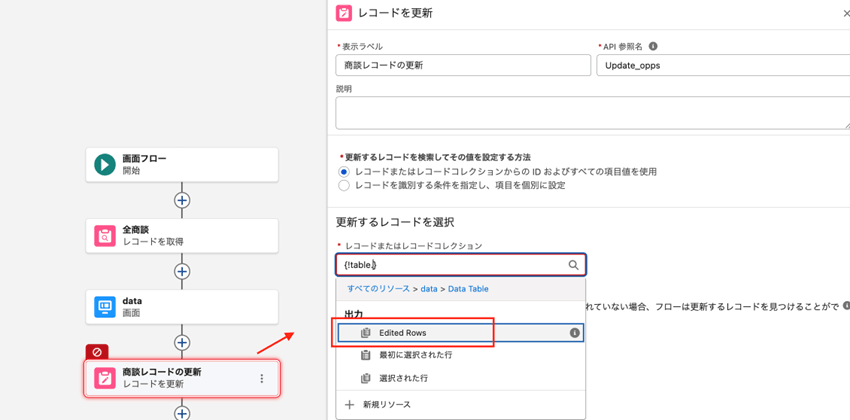Screen dimensions: 850x420
Task: Add element below 画面フロー start node
Action: pyautogui.click(x=182, y=200)
